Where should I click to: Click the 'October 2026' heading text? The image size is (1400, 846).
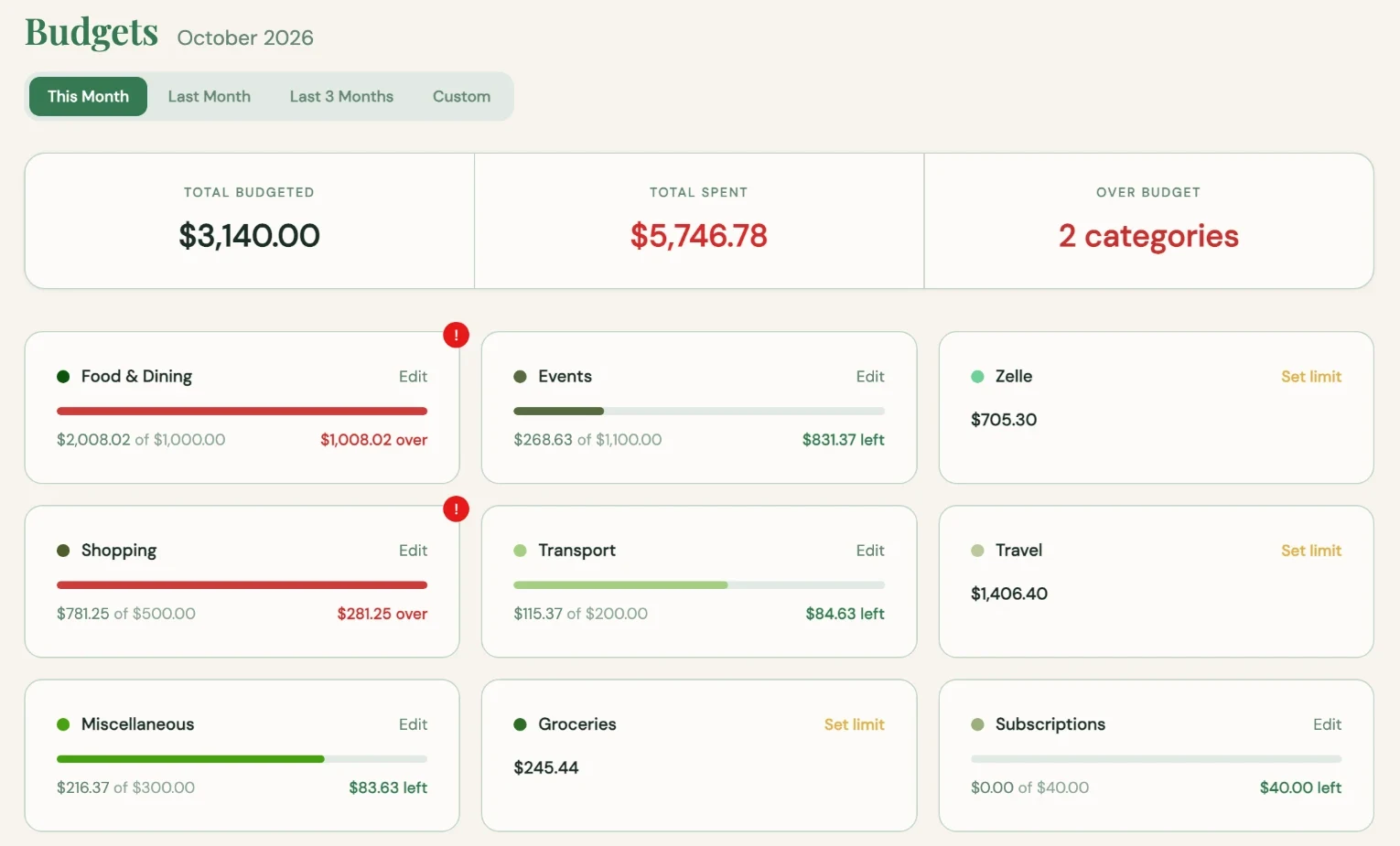[x=245, y=37]
